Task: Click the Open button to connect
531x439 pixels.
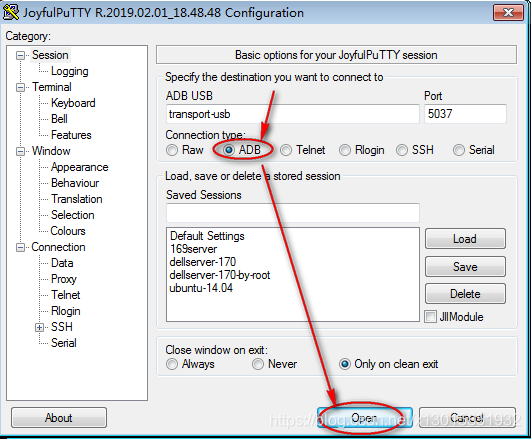Action: pyautogui.click(x=365, y=418)
